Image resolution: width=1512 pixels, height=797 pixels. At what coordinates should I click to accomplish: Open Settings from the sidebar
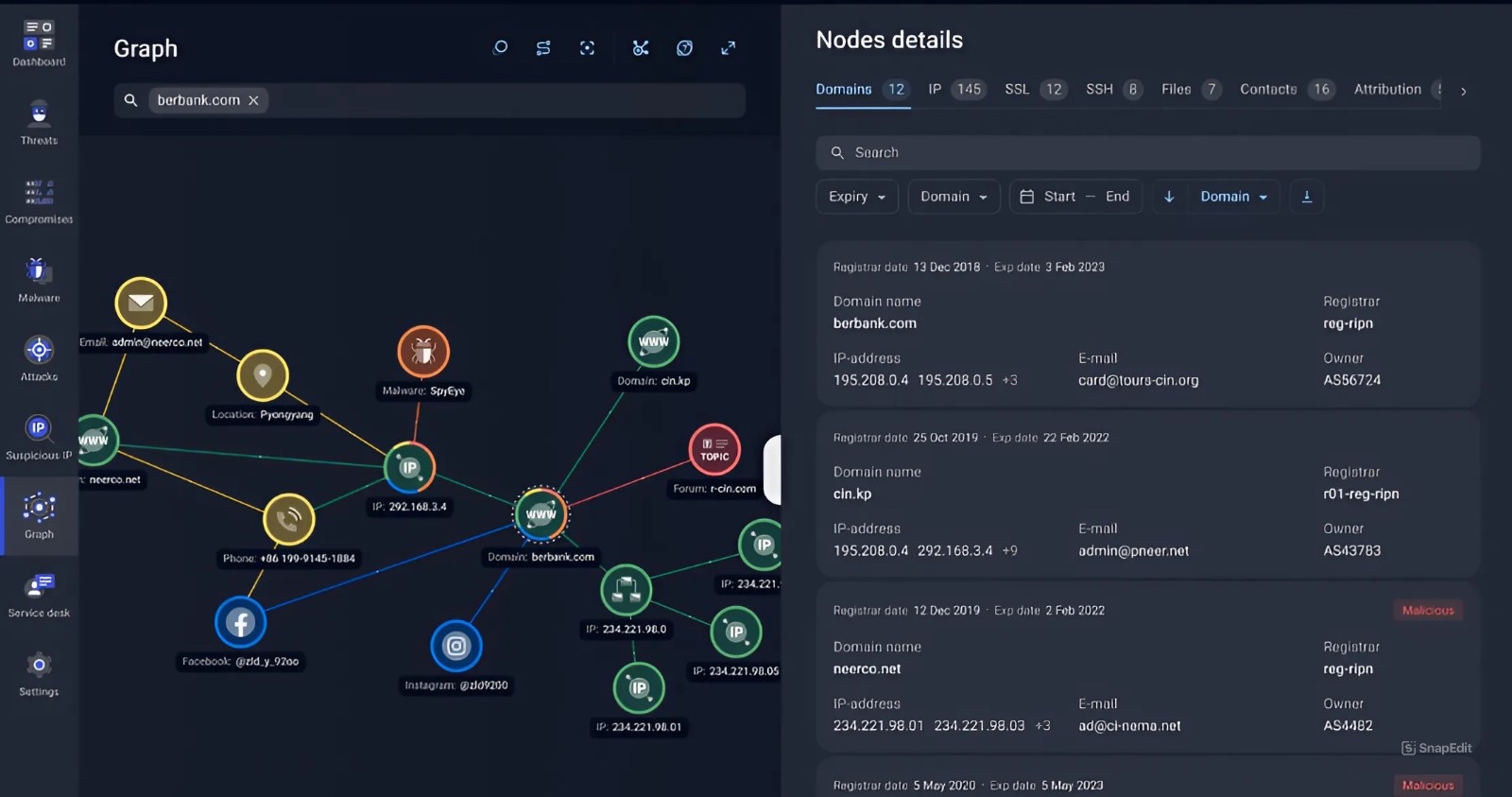[39, 673]
